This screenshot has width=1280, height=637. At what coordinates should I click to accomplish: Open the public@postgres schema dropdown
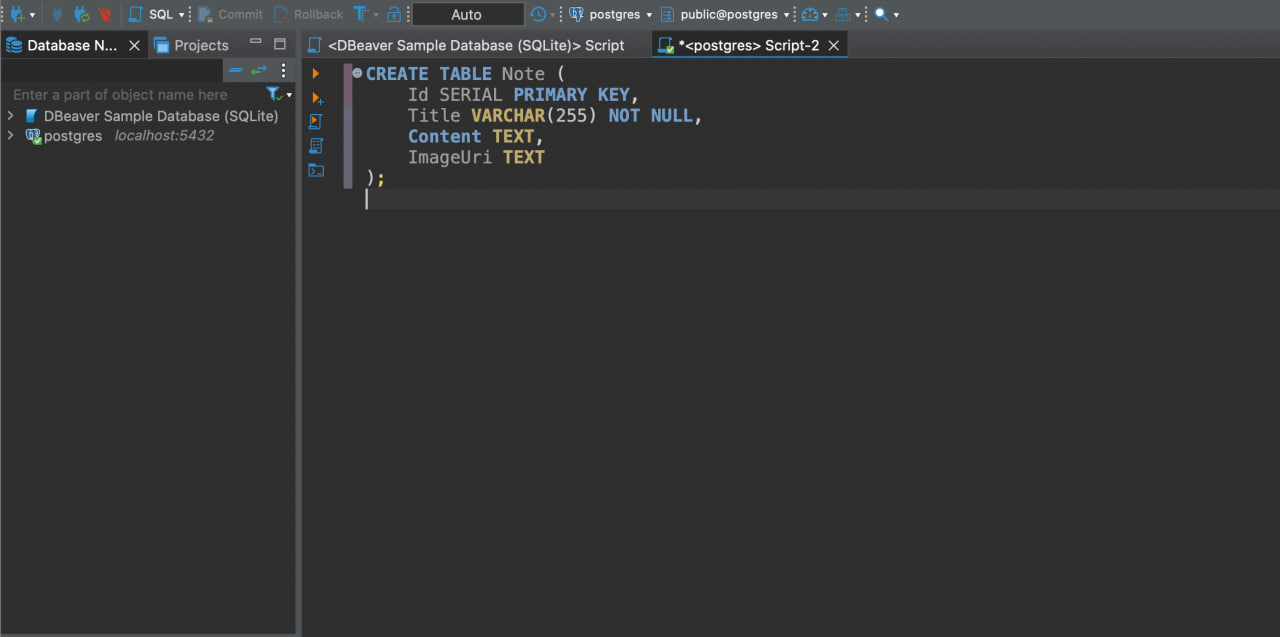(725, 15)
